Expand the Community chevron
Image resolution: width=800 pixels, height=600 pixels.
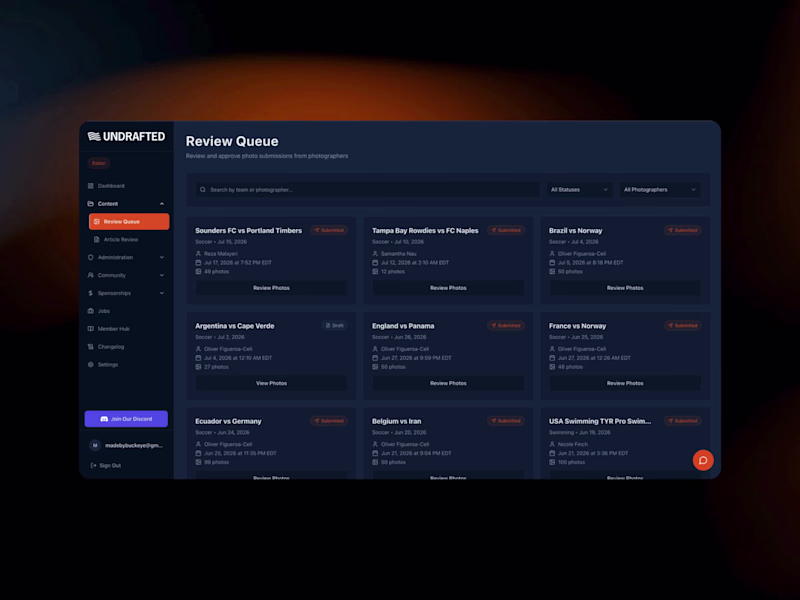(x=162, y=275)
